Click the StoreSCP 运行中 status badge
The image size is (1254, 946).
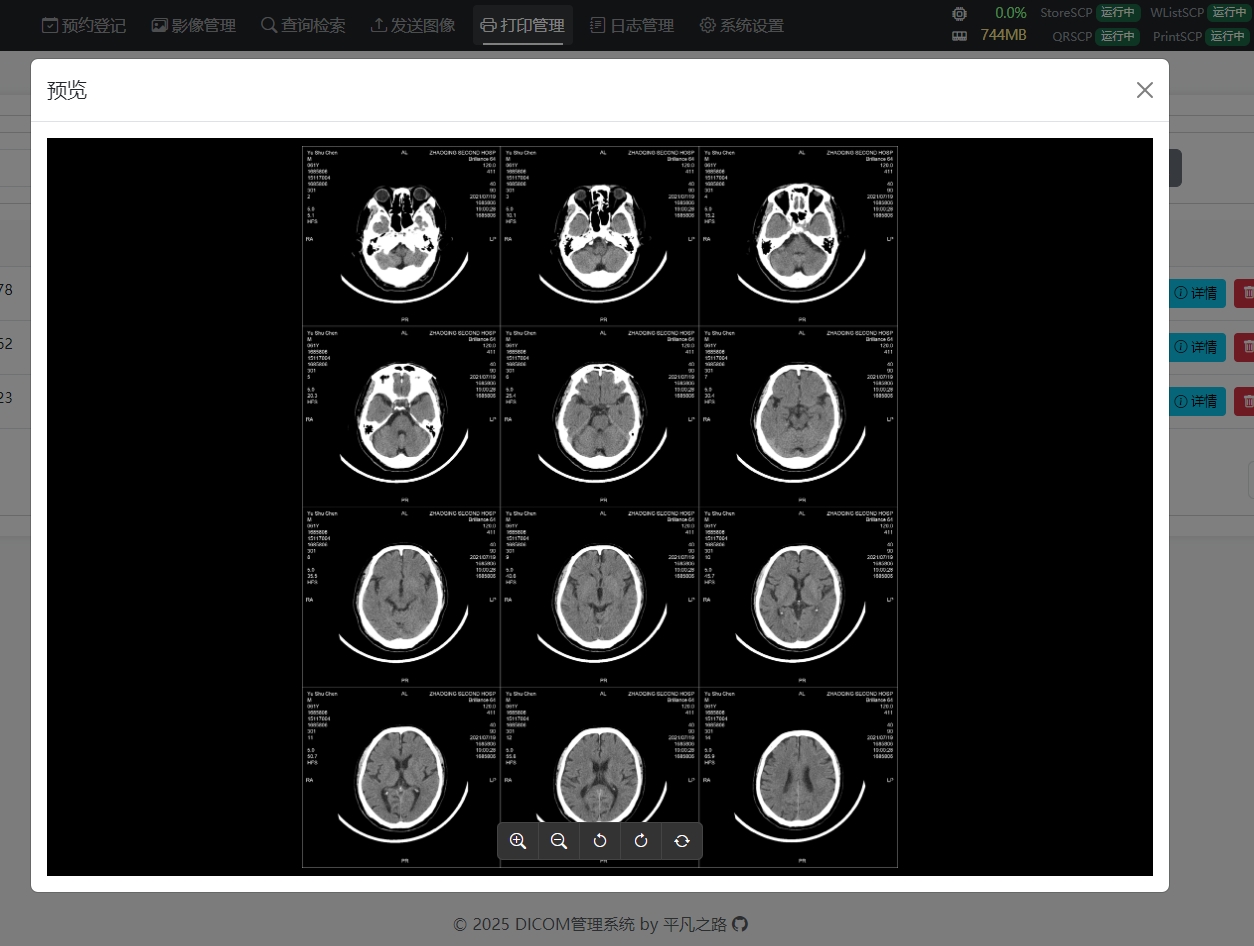[x=1118, y=13]
